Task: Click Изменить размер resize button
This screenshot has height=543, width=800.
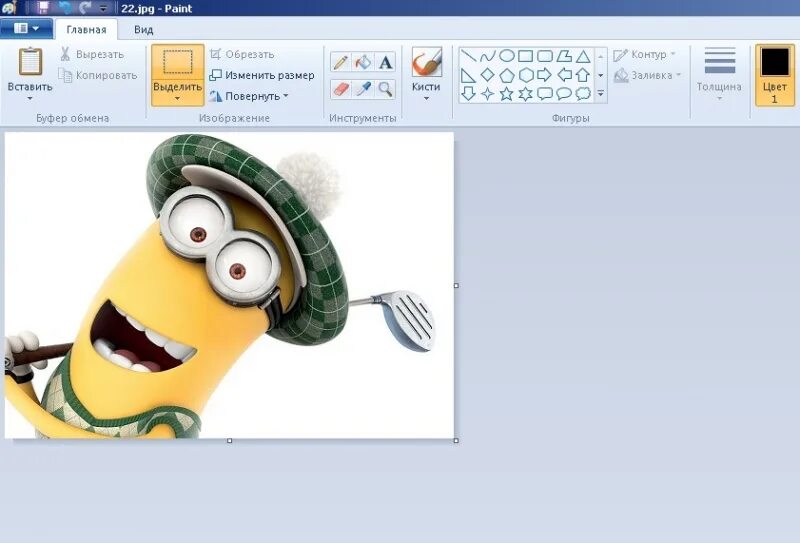Action: 262,75
